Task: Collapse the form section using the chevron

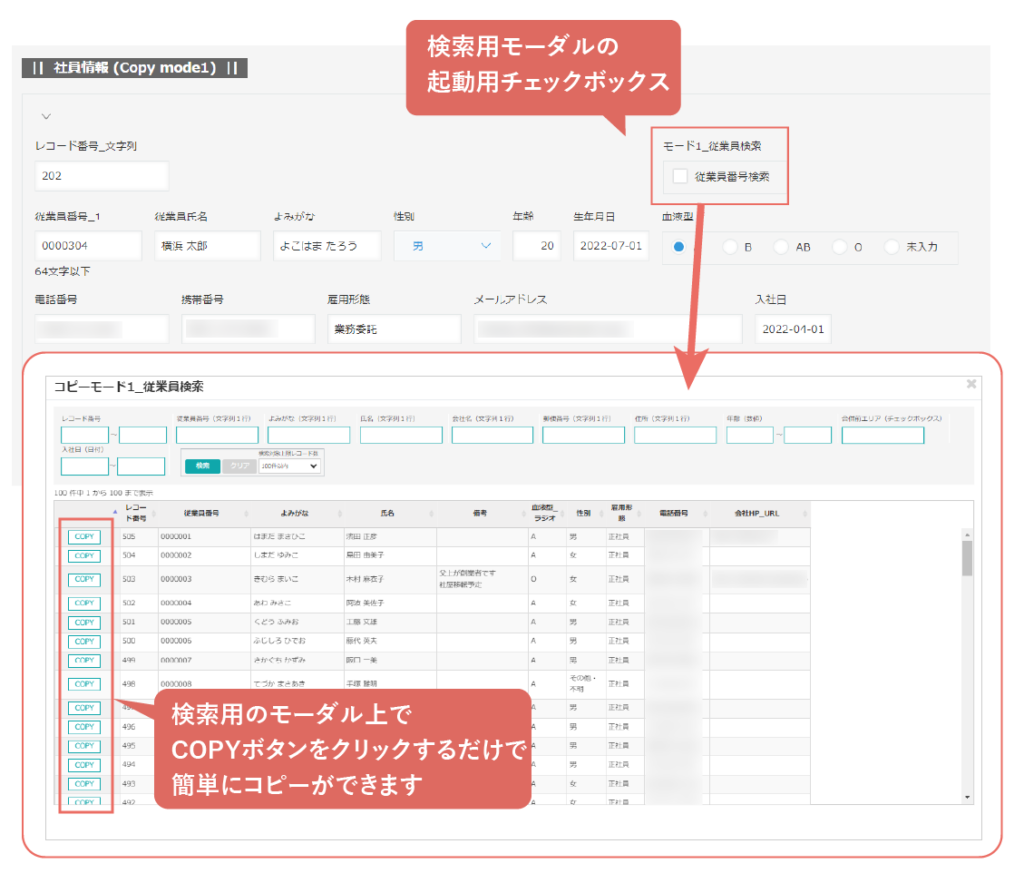Action: click(x=46, y=116)
